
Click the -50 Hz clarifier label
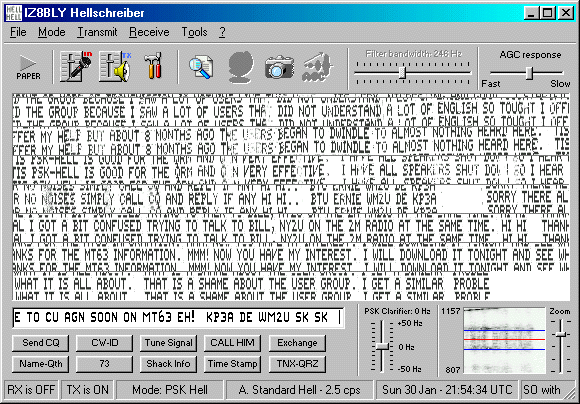tap(410, 369)
